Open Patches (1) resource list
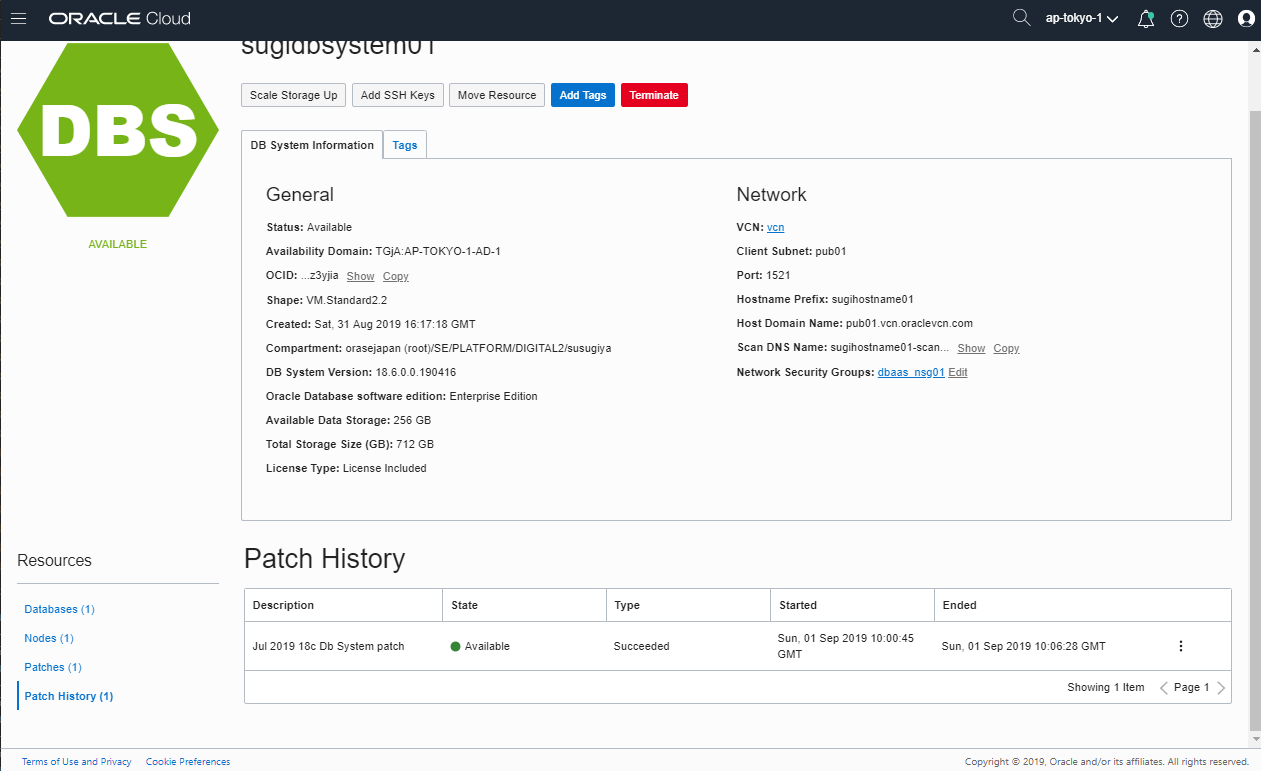Viewport: 1261px width, 771px height. (53, 667)
